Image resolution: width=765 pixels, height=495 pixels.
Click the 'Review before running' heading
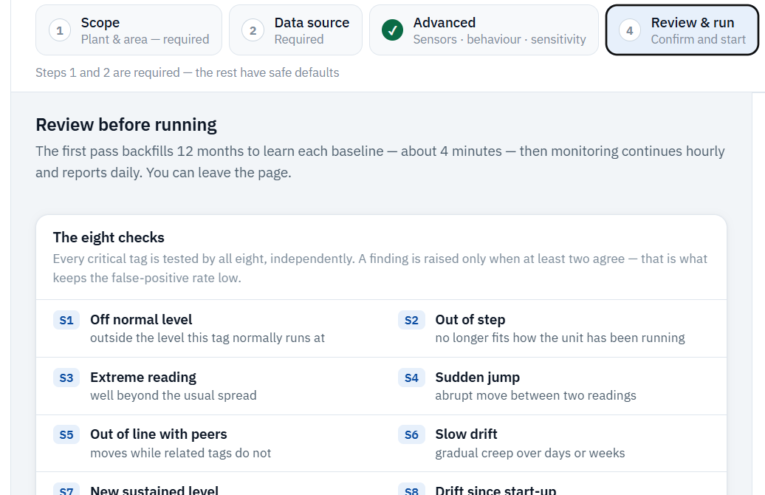pyautogui.click(x=126, y=125)
